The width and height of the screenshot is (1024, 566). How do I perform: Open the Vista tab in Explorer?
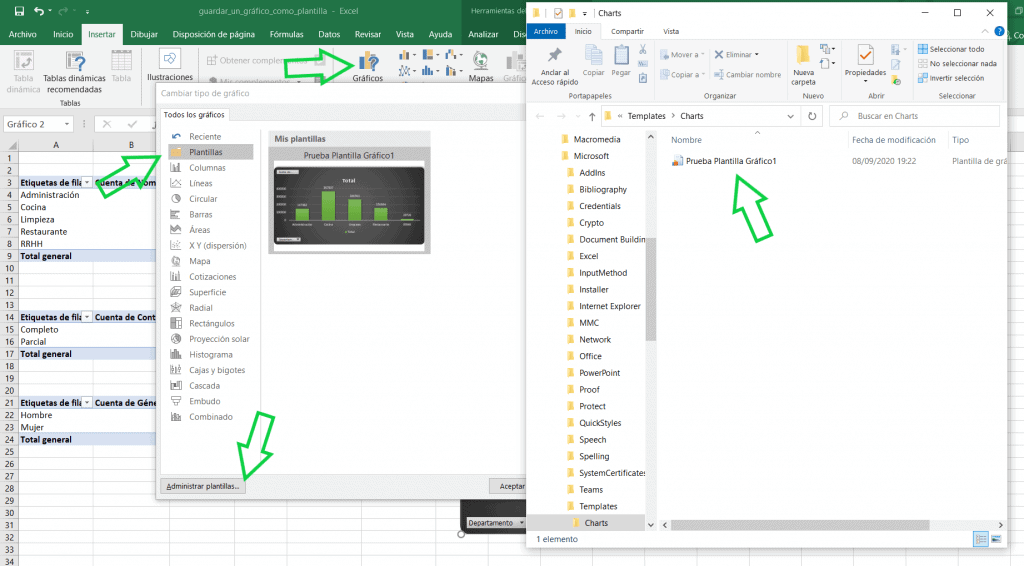671,31
